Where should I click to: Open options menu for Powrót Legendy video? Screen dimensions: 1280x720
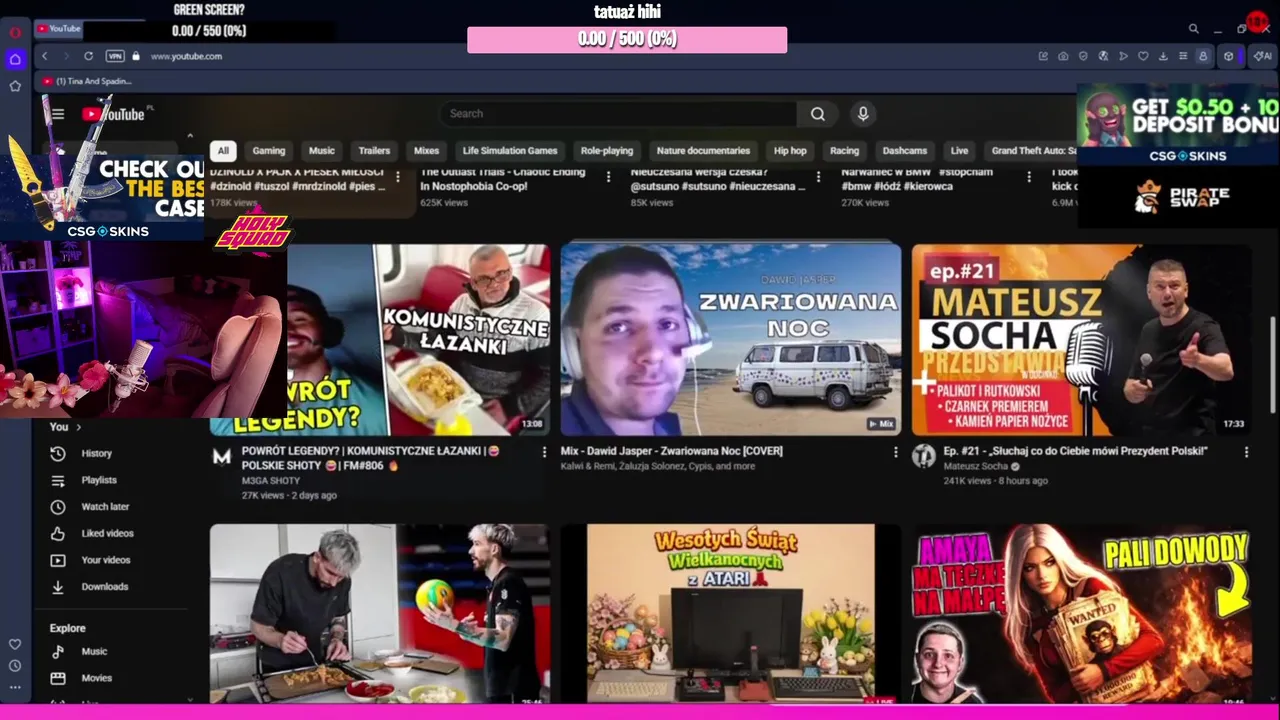[x=544, y=452]
